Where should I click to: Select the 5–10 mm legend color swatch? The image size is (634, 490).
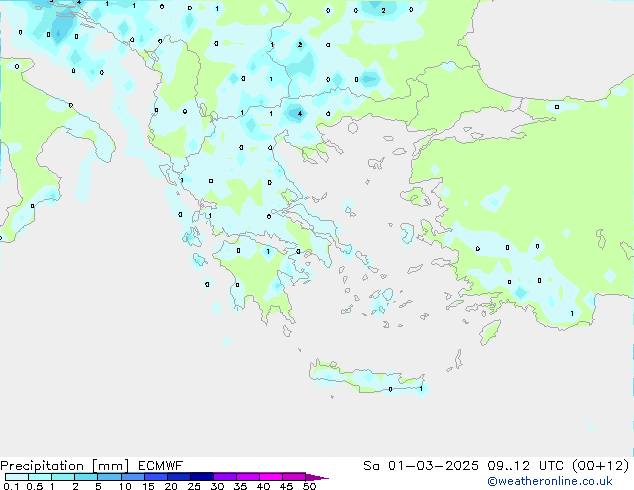coord(110,477)
